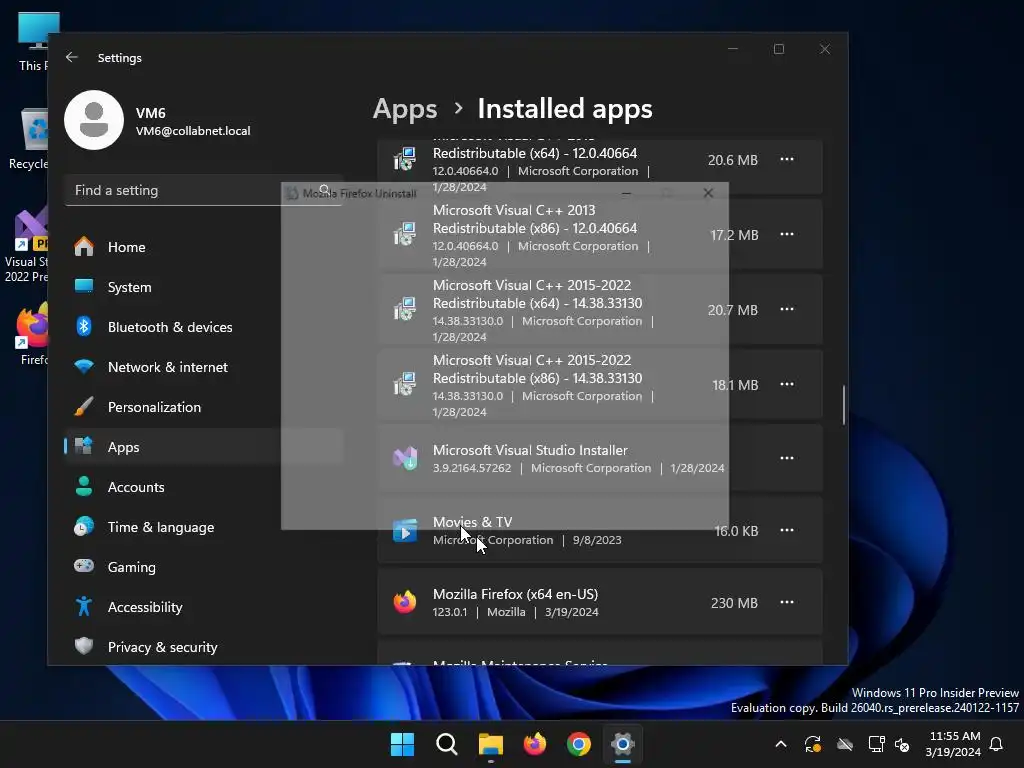Click the installed apps list scrollbar
The height and width of the screenshot is (768, 1024).
[x=844, y=405]
